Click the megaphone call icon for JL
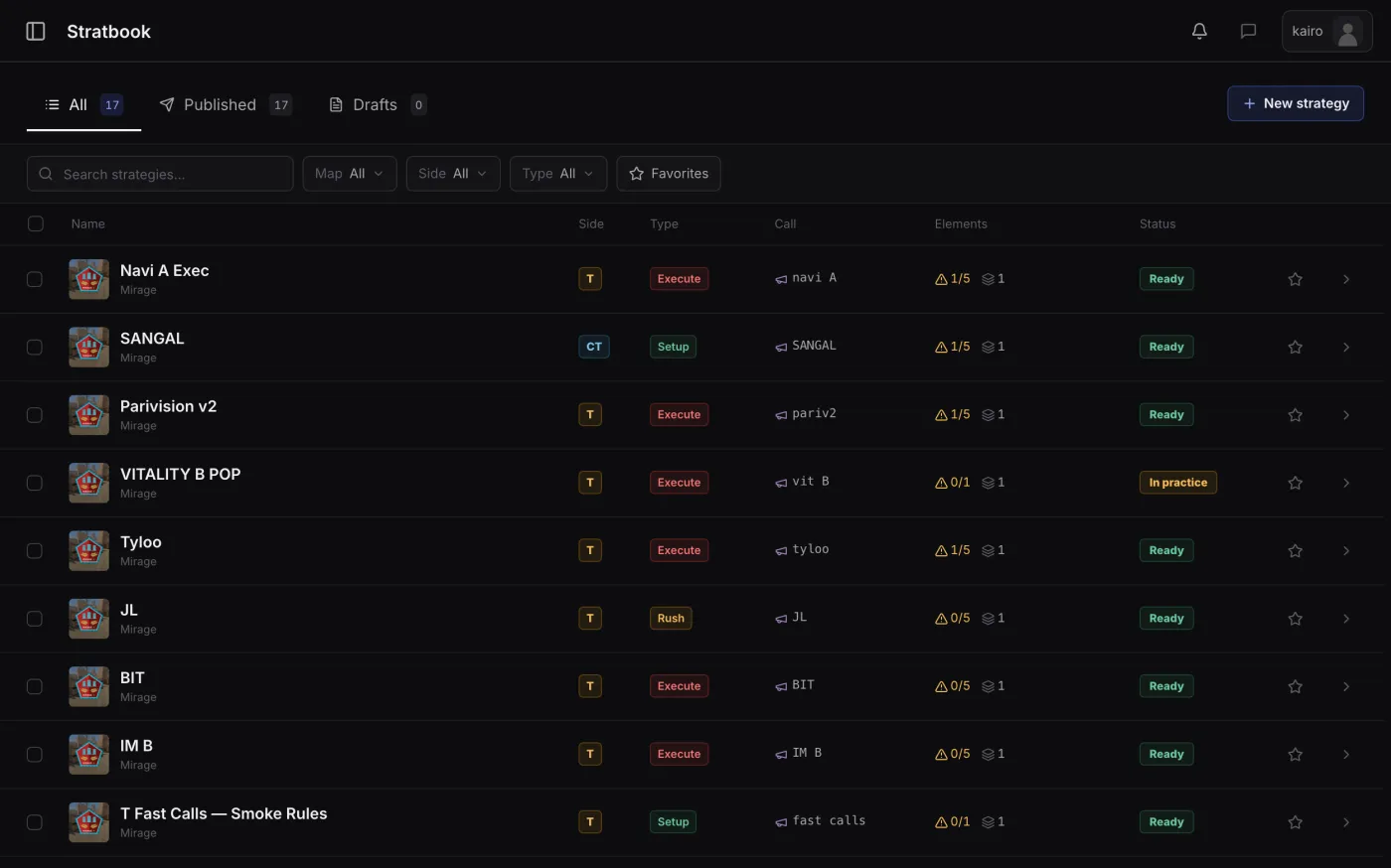The height and width of the screenshot is (868, 1391). [781, 619]
